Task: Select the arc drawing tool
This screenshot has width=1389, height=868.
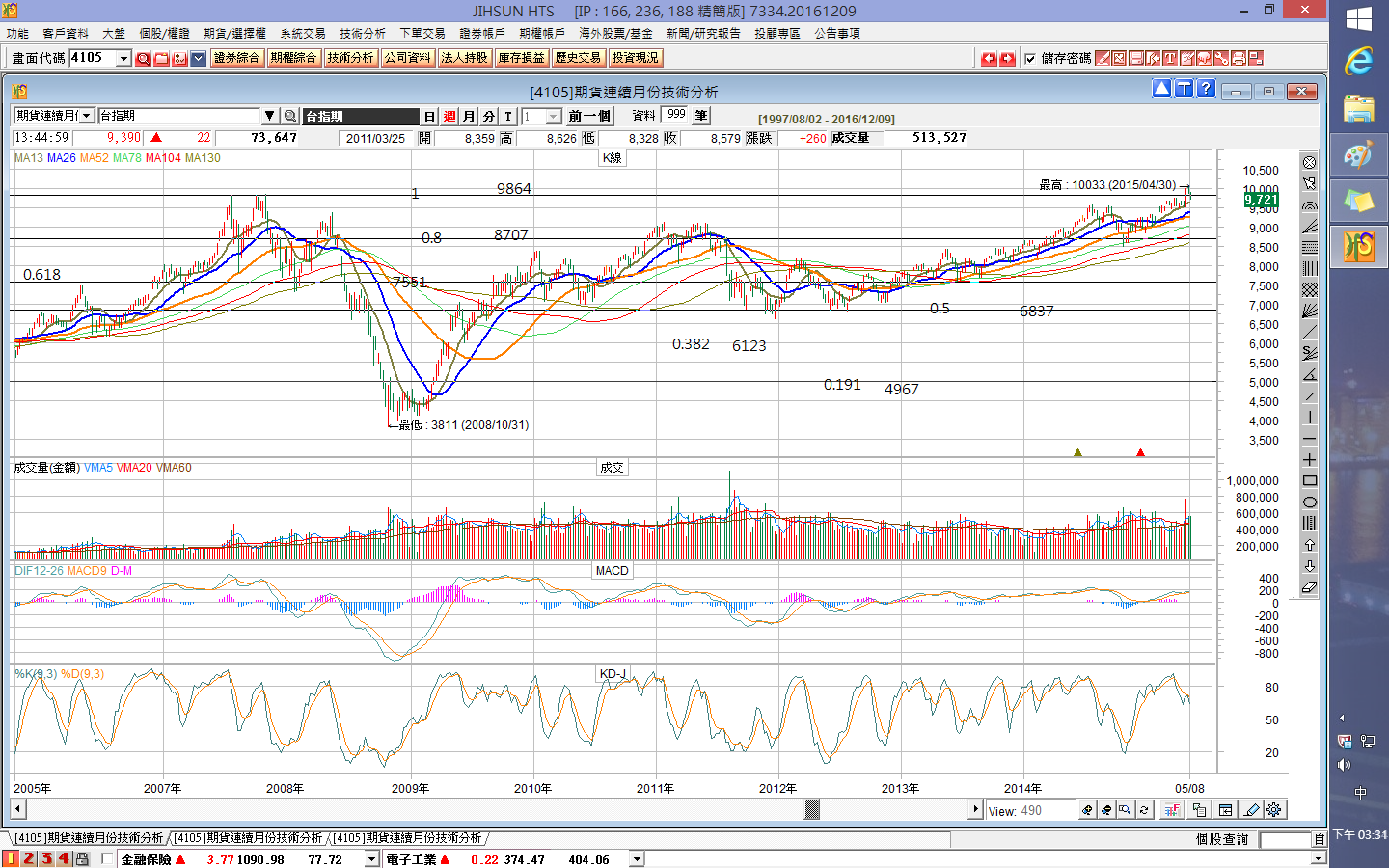Action: 1309,204
